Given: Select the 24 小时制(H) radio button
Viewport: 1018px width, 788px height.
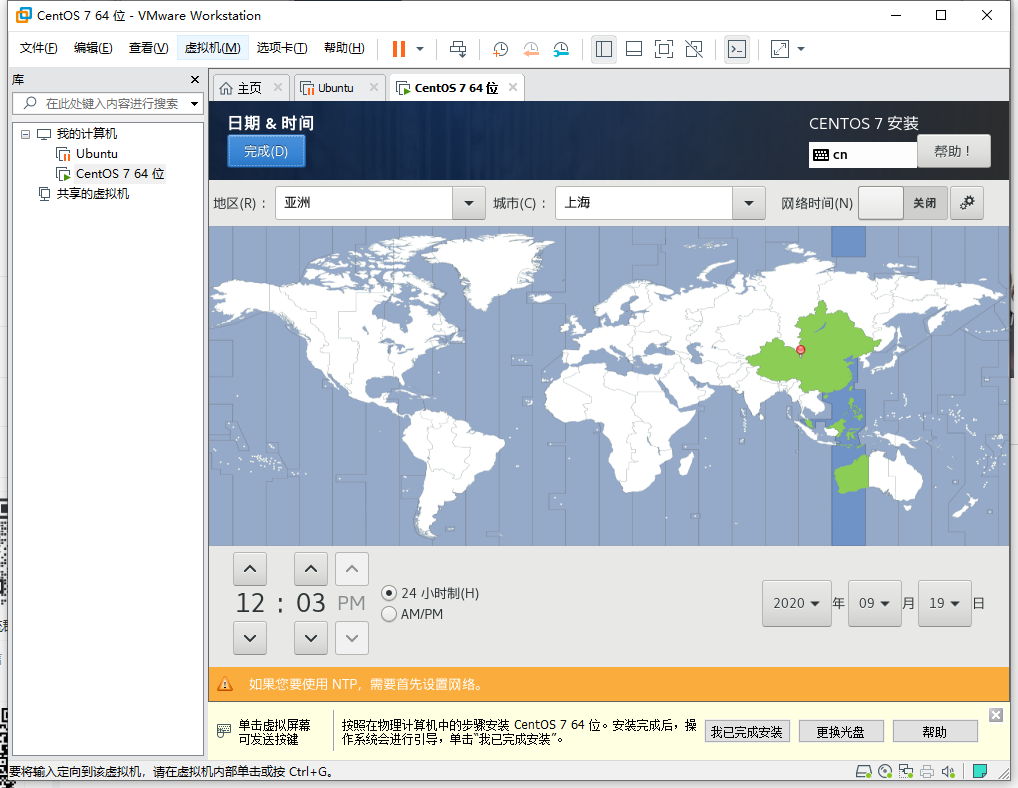Looking at the screenshot, I should 389,593.
